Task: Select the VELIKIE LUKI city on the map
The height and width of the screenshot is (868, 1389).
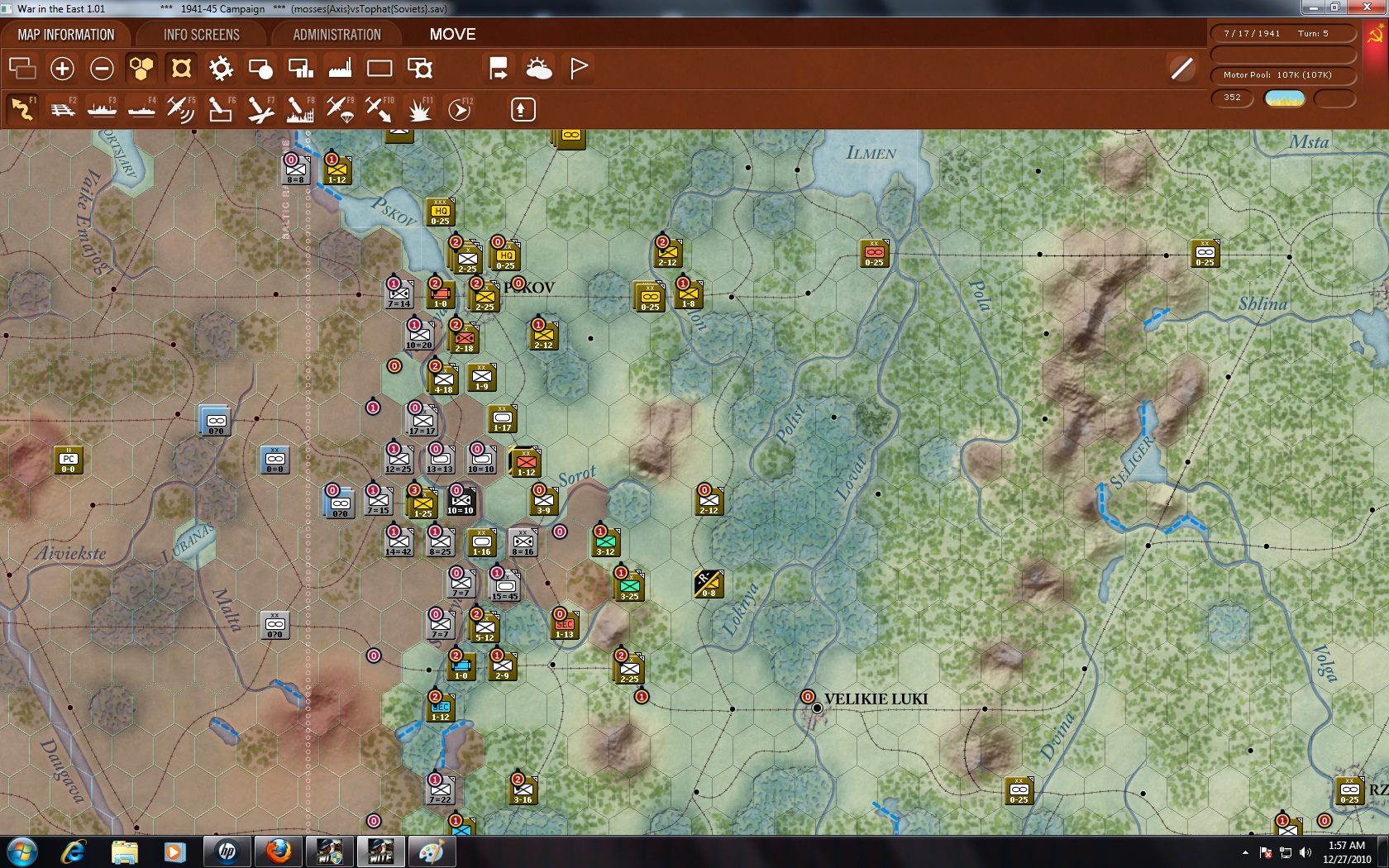Action: tap(817, 708)
